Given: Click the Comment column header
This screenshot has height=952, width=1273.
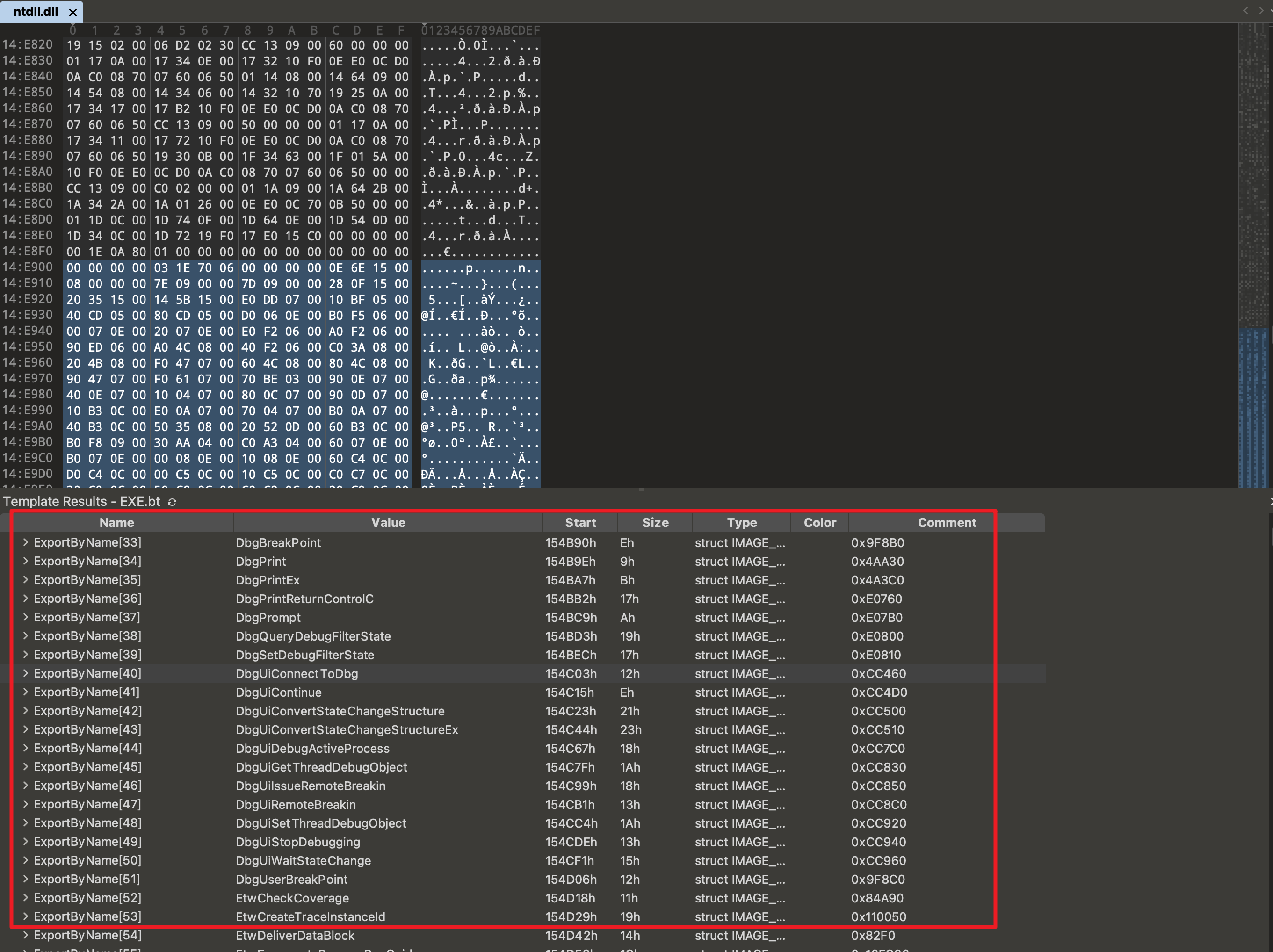Looking at the screenshot, I should [947, 522].
